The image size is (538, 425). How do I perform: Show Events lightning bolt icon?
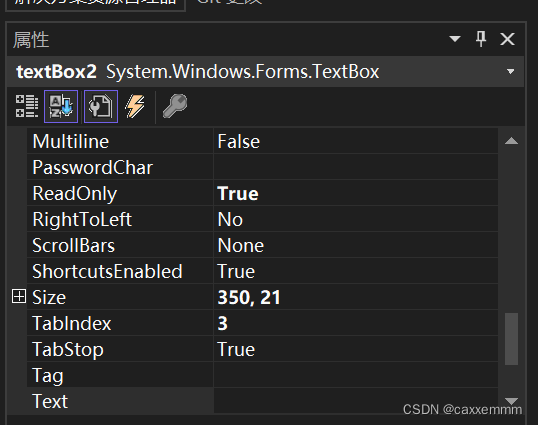(x=135, y=106)
